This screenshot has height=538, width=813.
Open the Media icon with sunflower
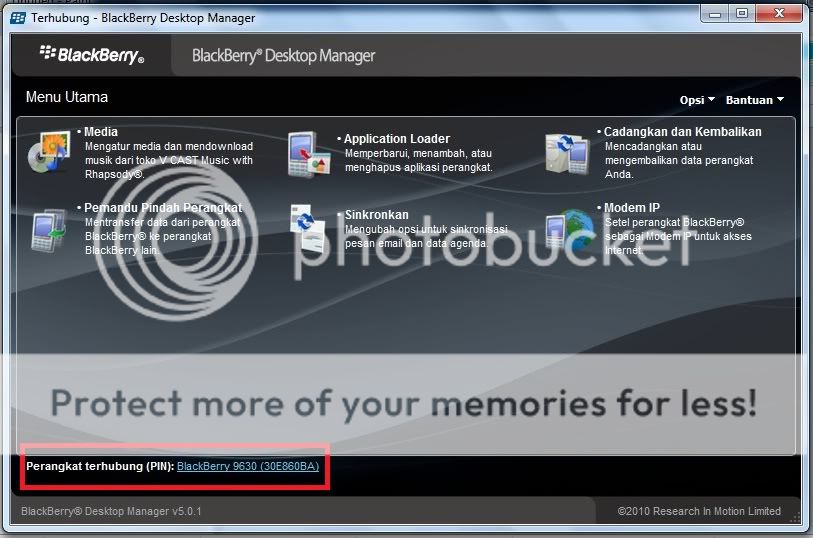pyautogui.click(x=49, y=151)
